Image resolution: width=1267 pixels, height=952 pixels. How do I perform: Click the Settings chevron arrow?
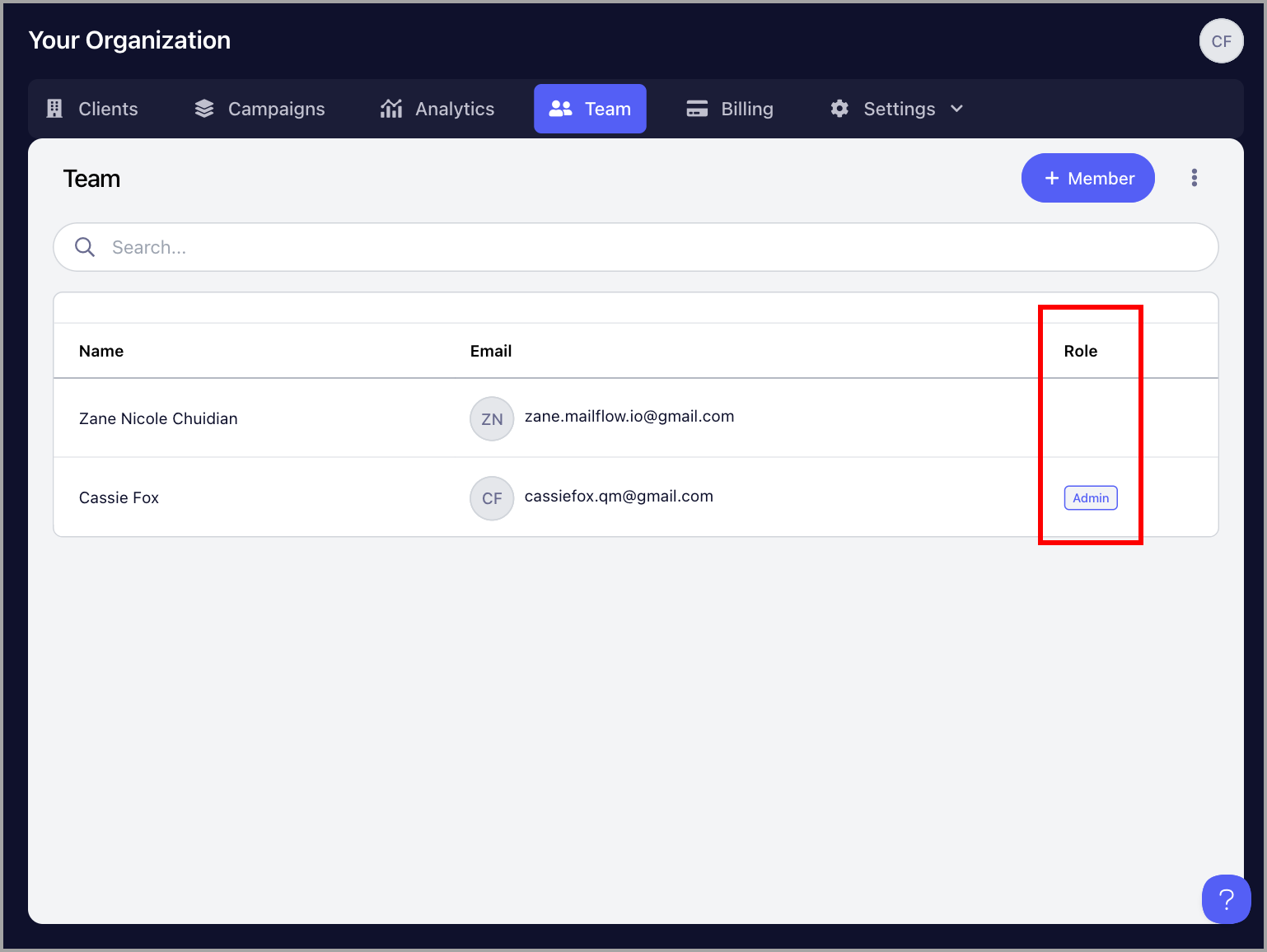pos(956,109)
